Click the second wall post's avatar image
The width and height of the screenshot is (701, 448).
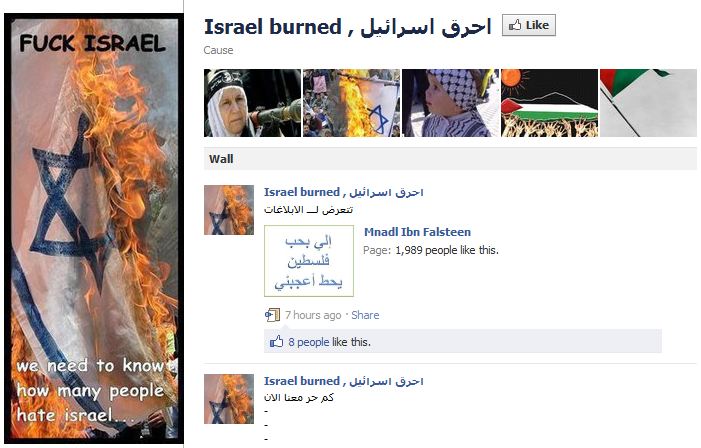pos(229,399)
